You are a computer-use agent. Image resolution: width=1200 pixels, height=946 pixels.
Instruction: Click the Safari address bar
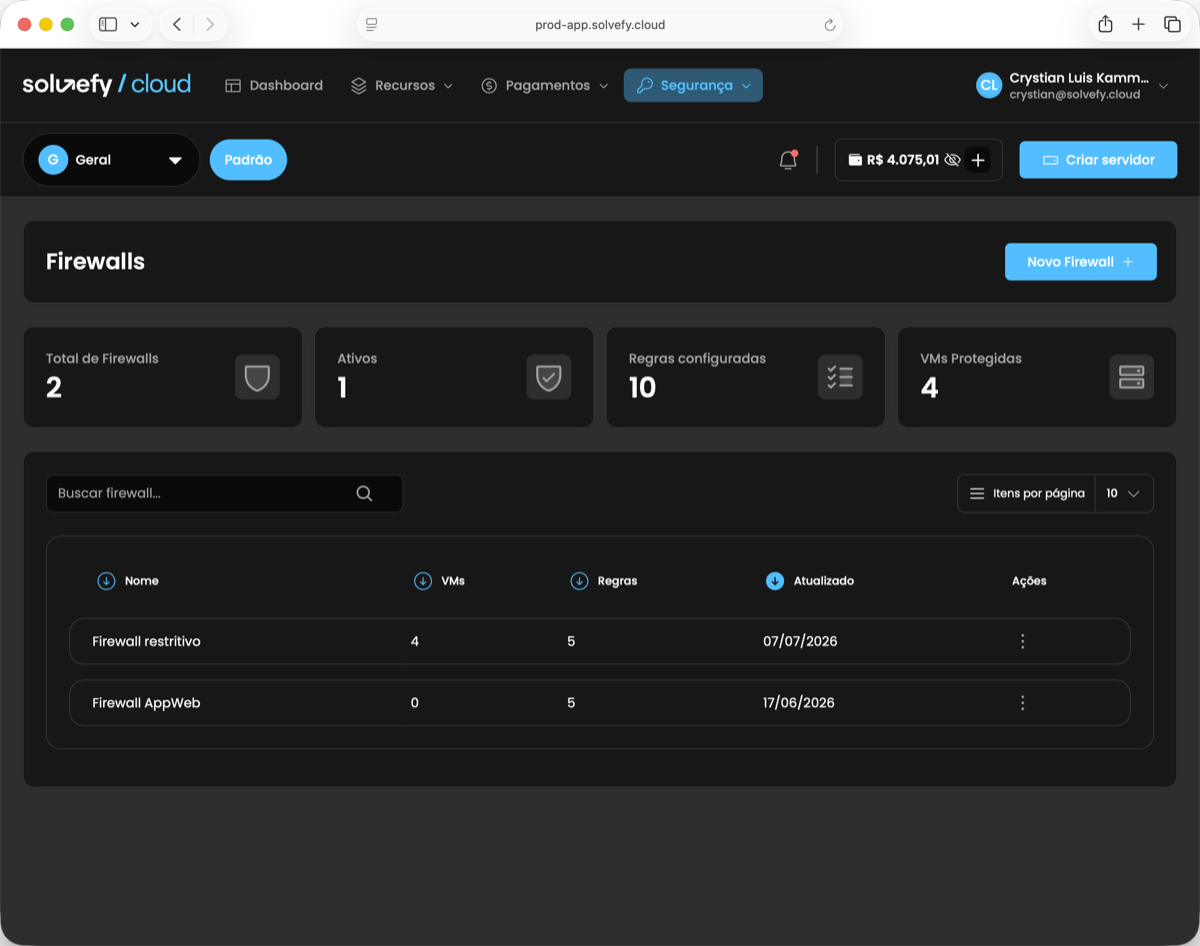600,25
